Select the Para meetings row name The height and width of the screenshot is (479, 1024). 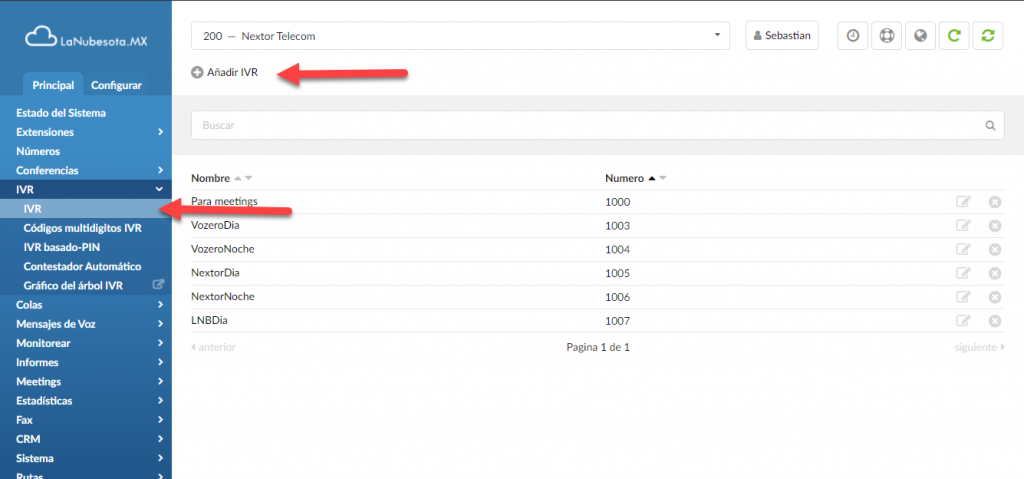224,201
